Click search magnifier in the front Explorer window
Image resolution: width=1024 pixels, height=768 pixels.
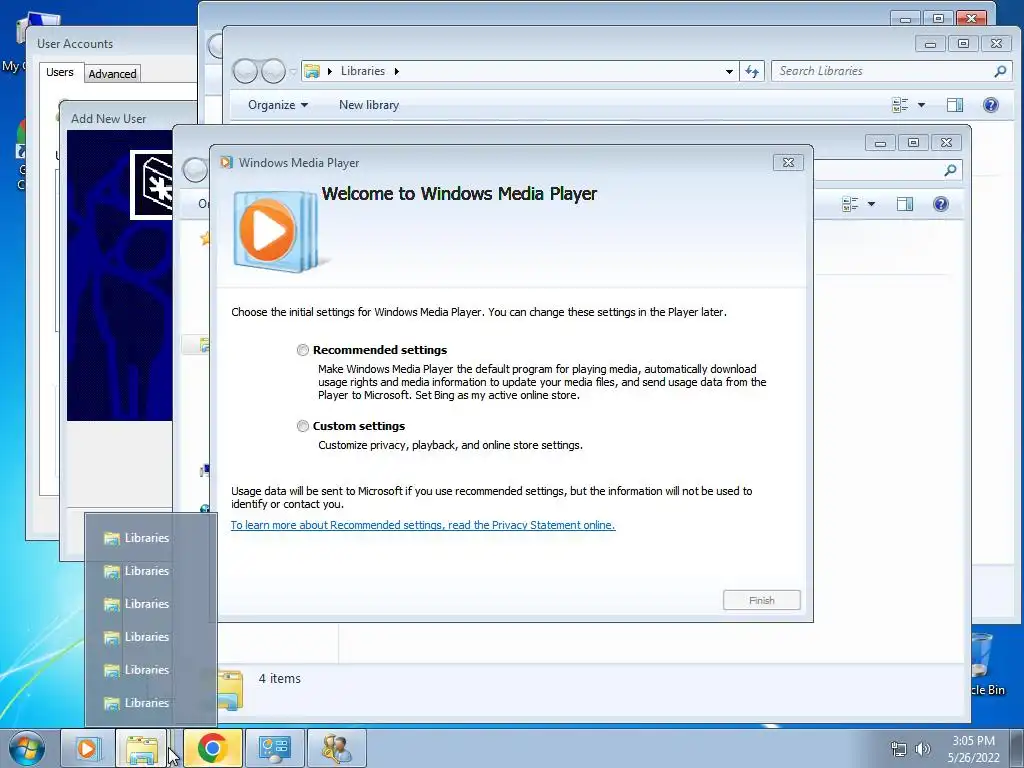pos(950,170)
